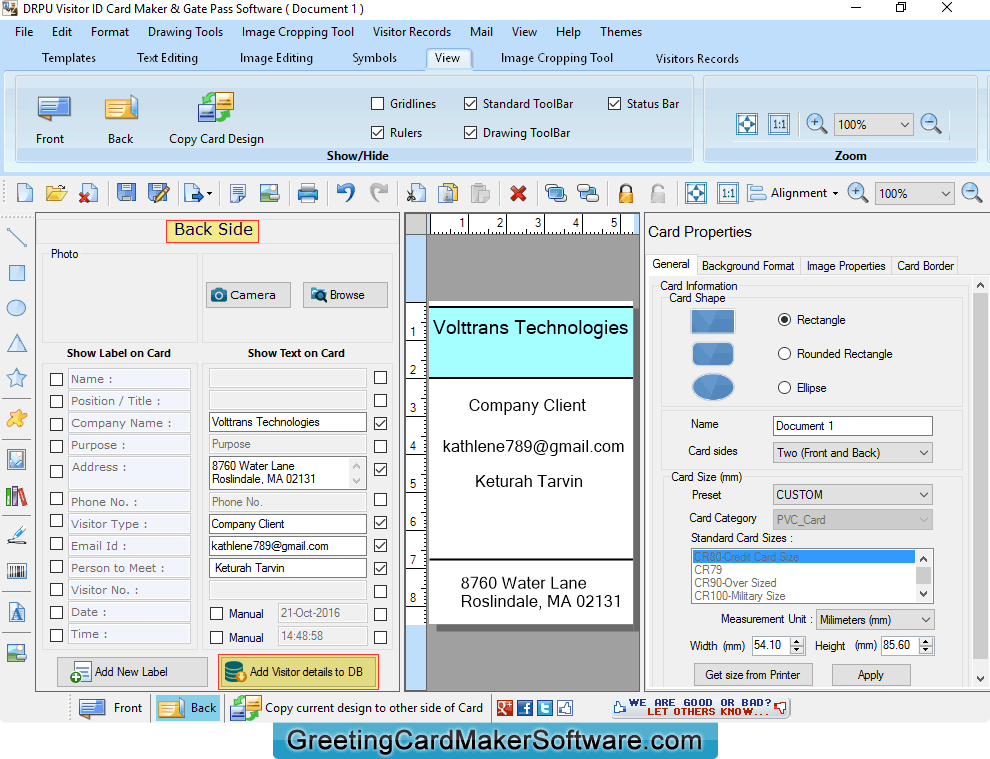Open the Visitor Records menu
The image size is (990, 759).
coord(412,32)
